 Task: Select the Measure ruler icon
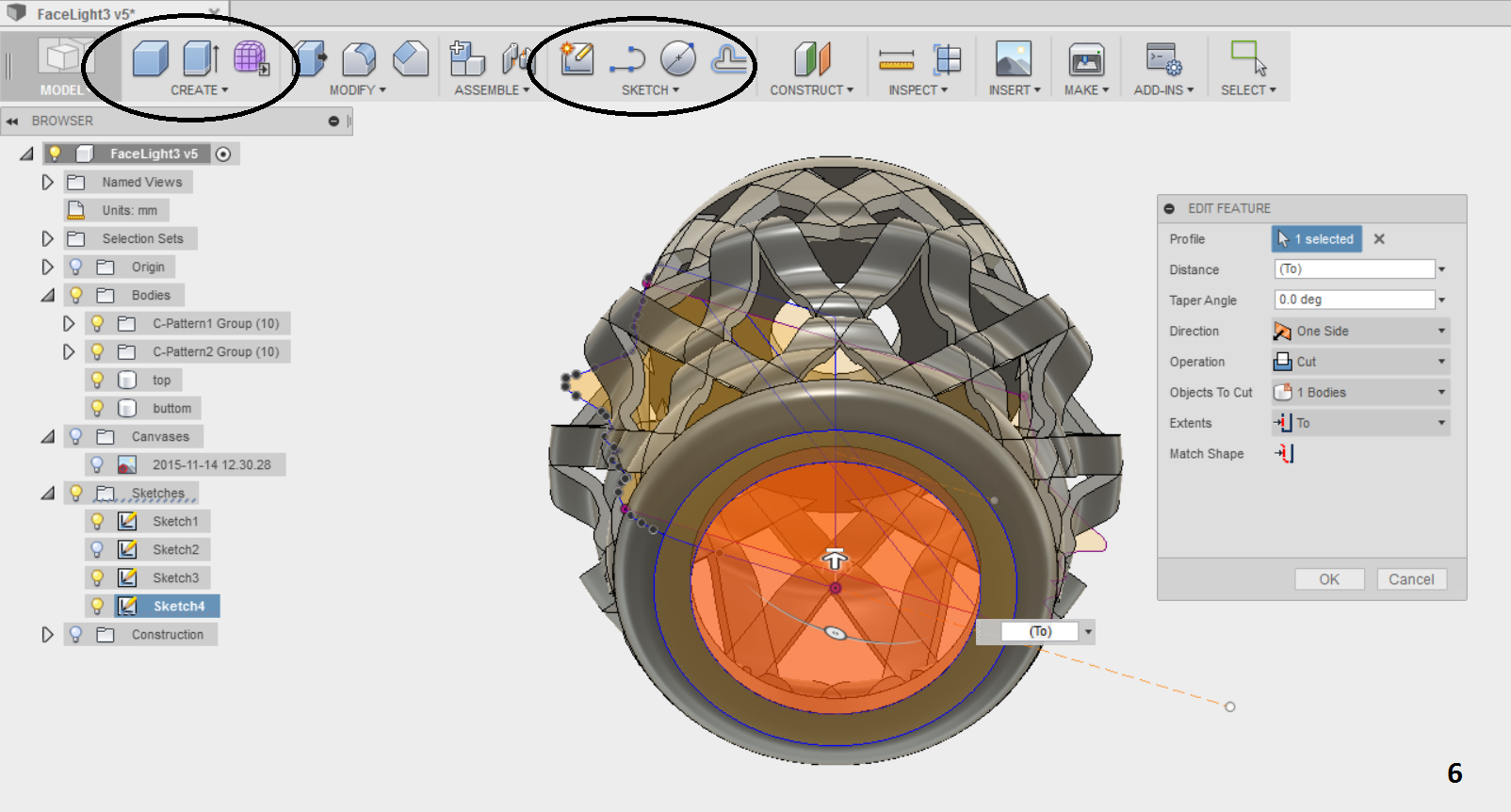896,60
